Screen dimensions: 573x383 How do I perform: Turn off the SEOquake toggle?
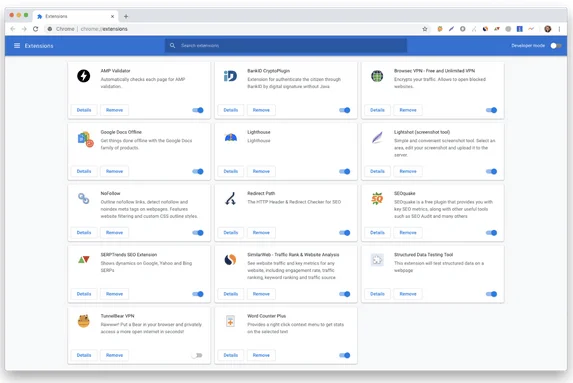point(492,233)
